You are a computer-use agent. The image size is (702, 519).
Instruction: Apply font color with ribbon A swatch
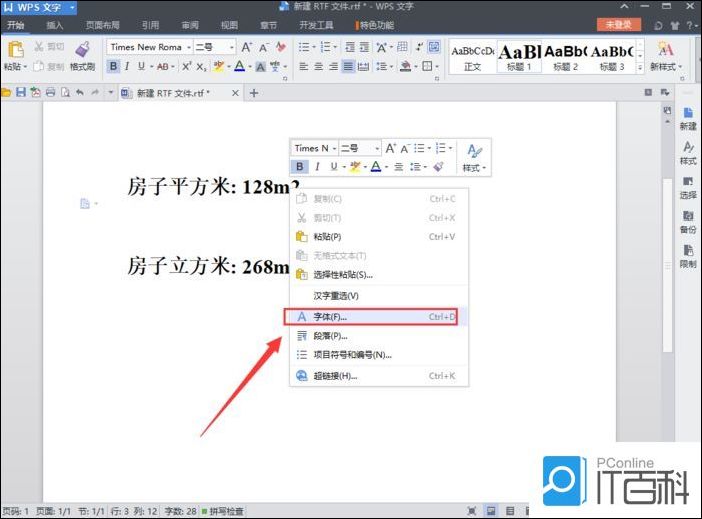click(240, 66)
